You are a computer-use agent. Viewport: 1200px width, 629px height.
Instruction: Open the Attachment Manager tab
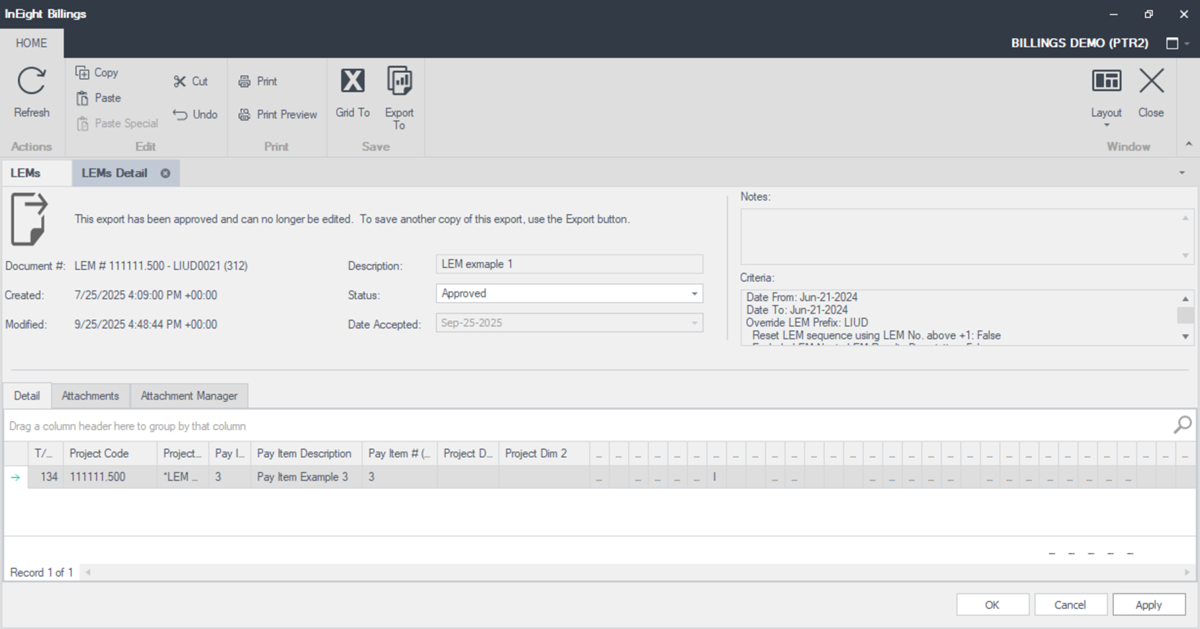click(189, 396)
